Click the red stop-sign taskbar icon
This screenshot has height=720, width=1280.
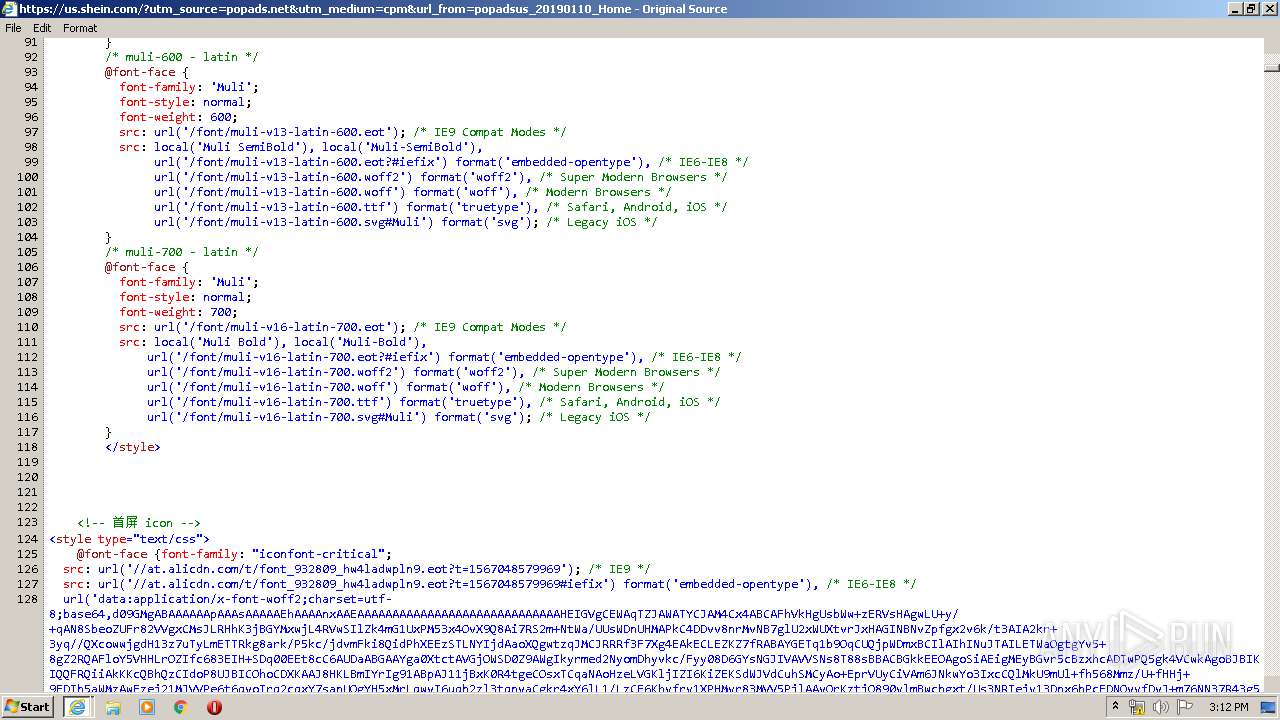214,706
